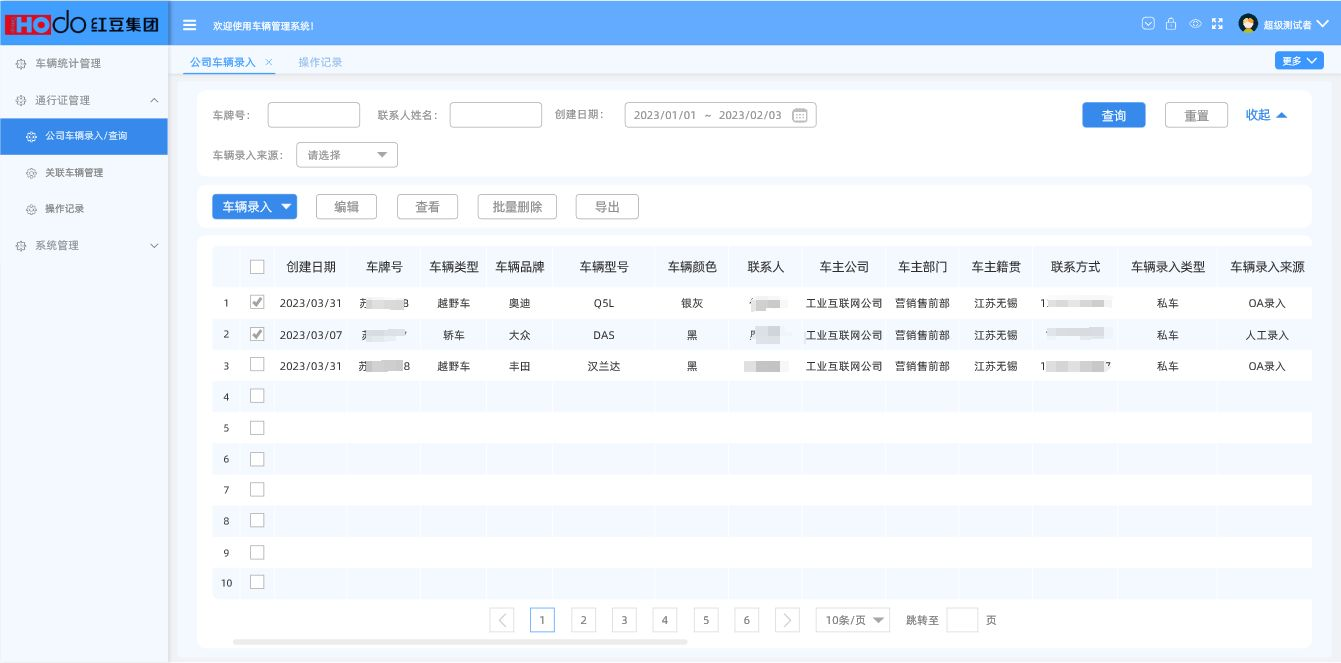Click the 车辆型号 column header
1341x663 pixels.
click(604, 267)
